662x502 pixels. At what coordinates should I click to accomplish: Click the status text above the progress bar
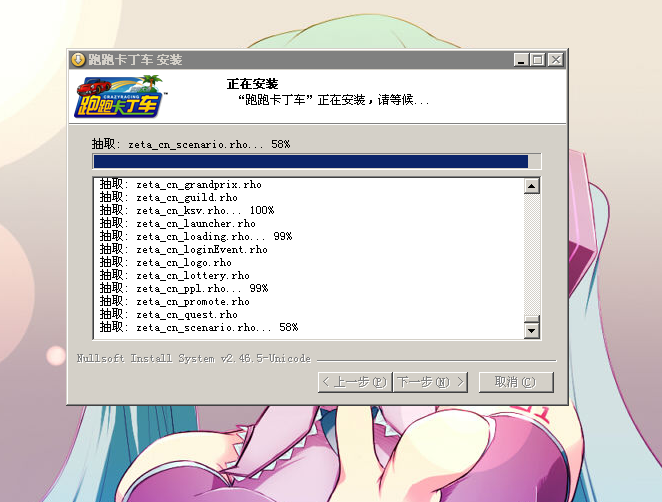click(x=191, y=144)
